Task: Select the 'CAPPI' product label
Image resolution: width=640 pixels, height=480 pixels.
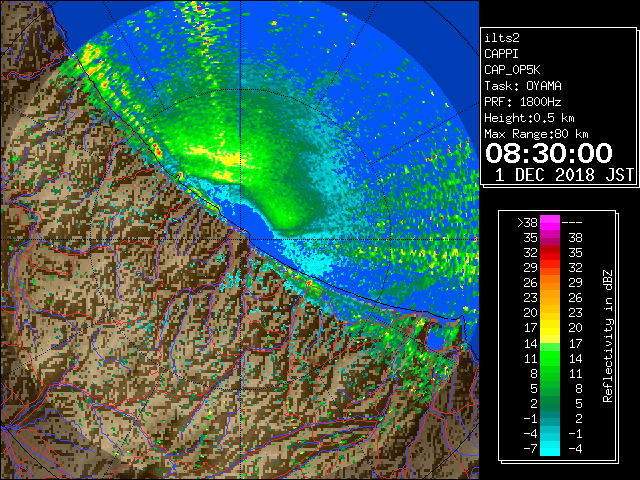Action: 501,54
